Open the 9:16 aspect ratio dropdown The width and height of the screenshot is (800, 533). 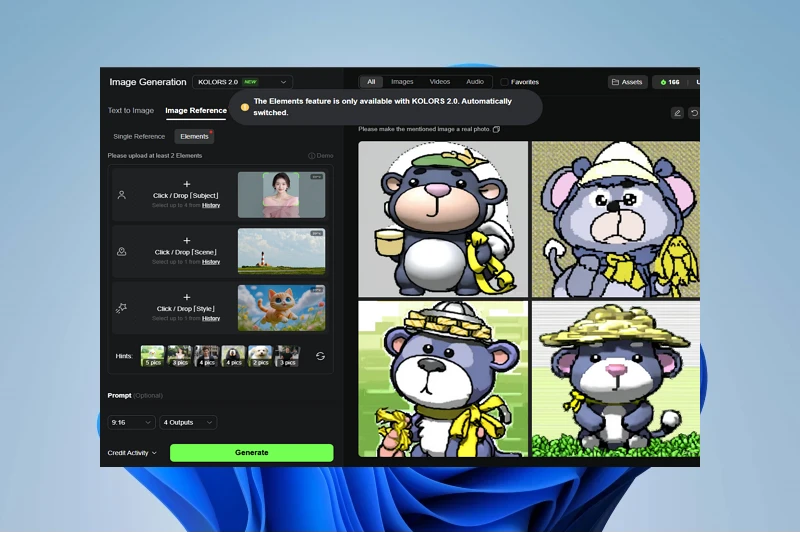pos(131,422)
